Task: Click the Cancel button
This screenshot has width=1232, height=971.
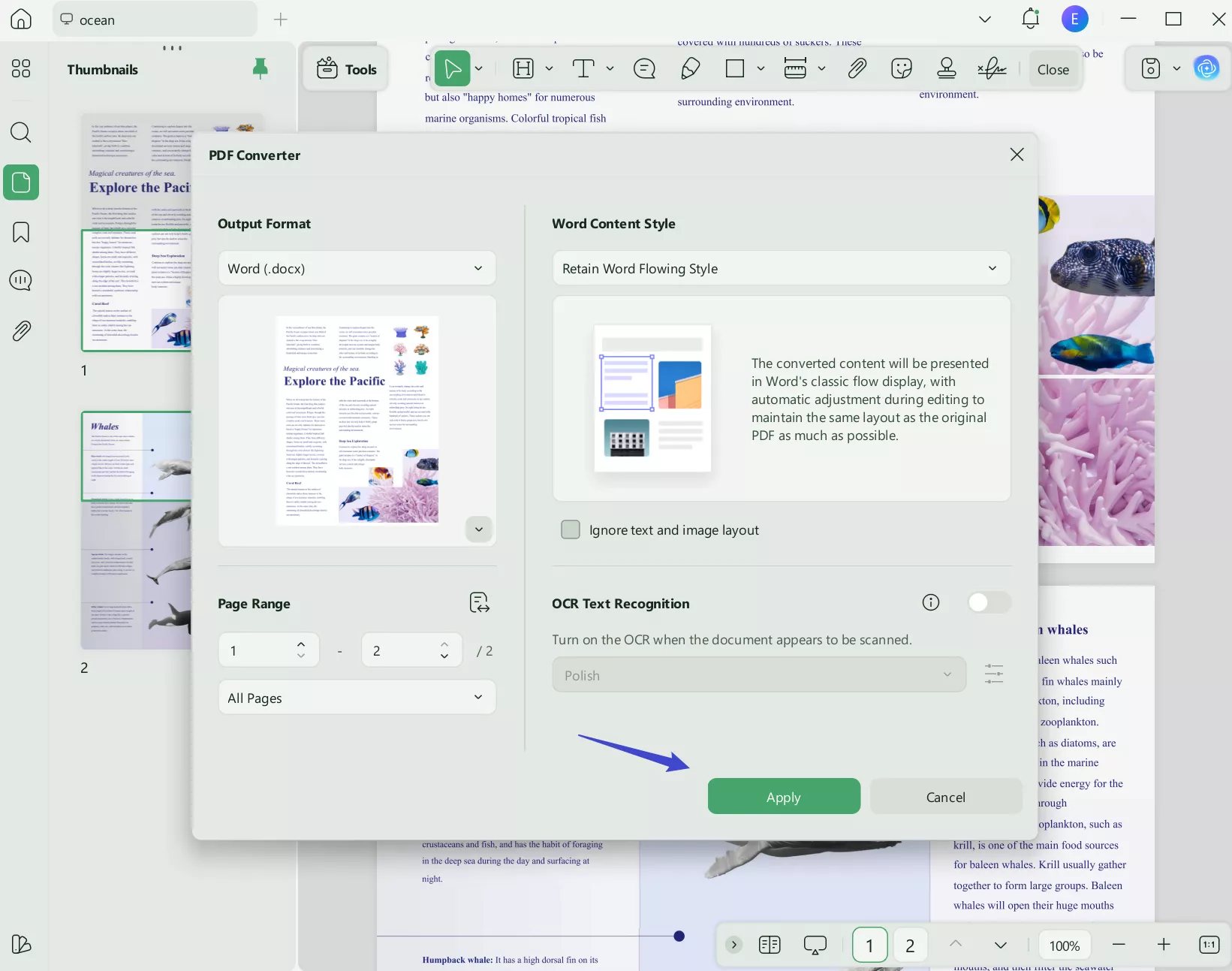Action: 945,797
